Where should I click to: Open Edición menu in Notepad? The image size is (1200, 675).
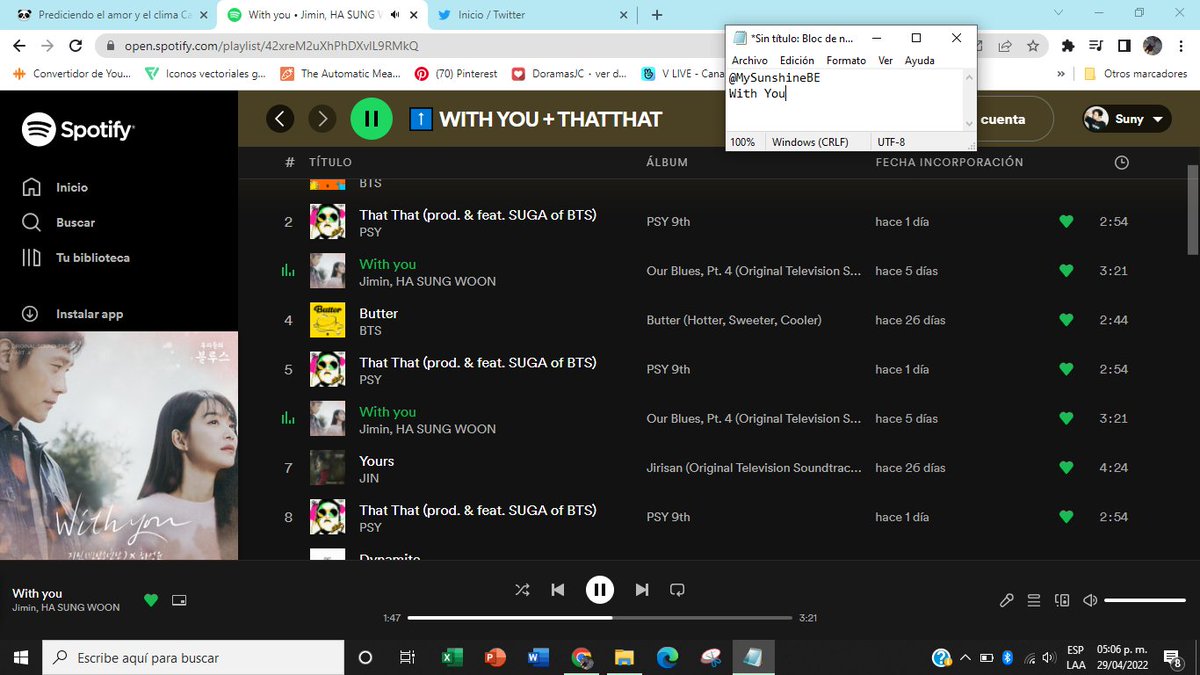pyautogui.click(x=797, y=60)
